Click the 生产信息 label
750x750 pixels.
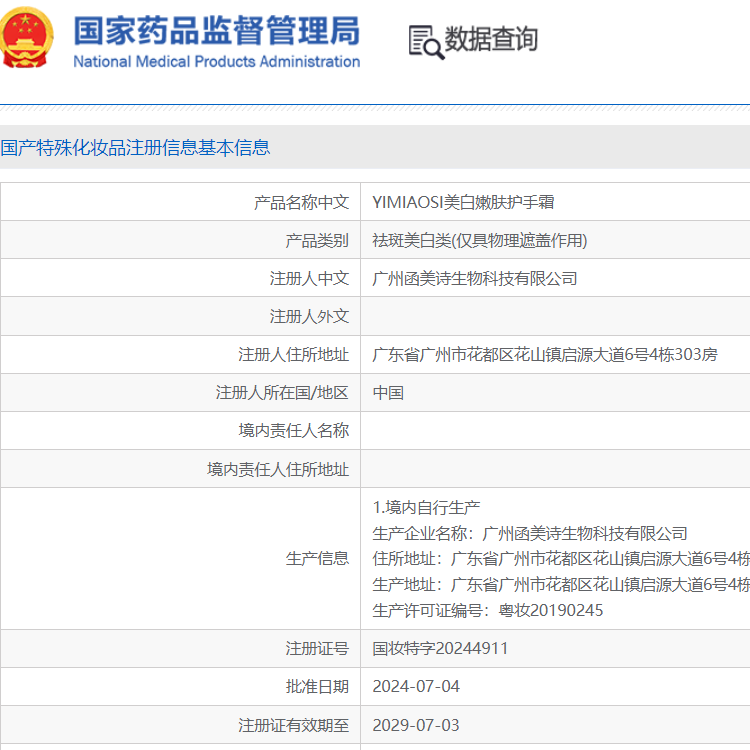317,558
